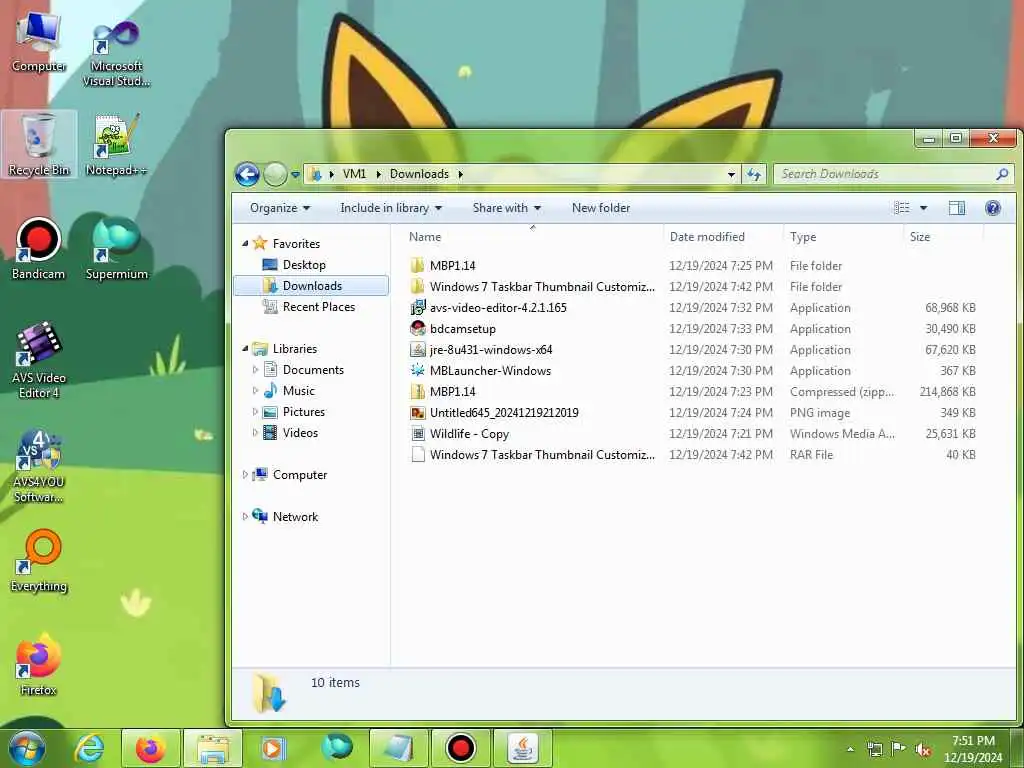Select the Pictures library

[304, 411]
